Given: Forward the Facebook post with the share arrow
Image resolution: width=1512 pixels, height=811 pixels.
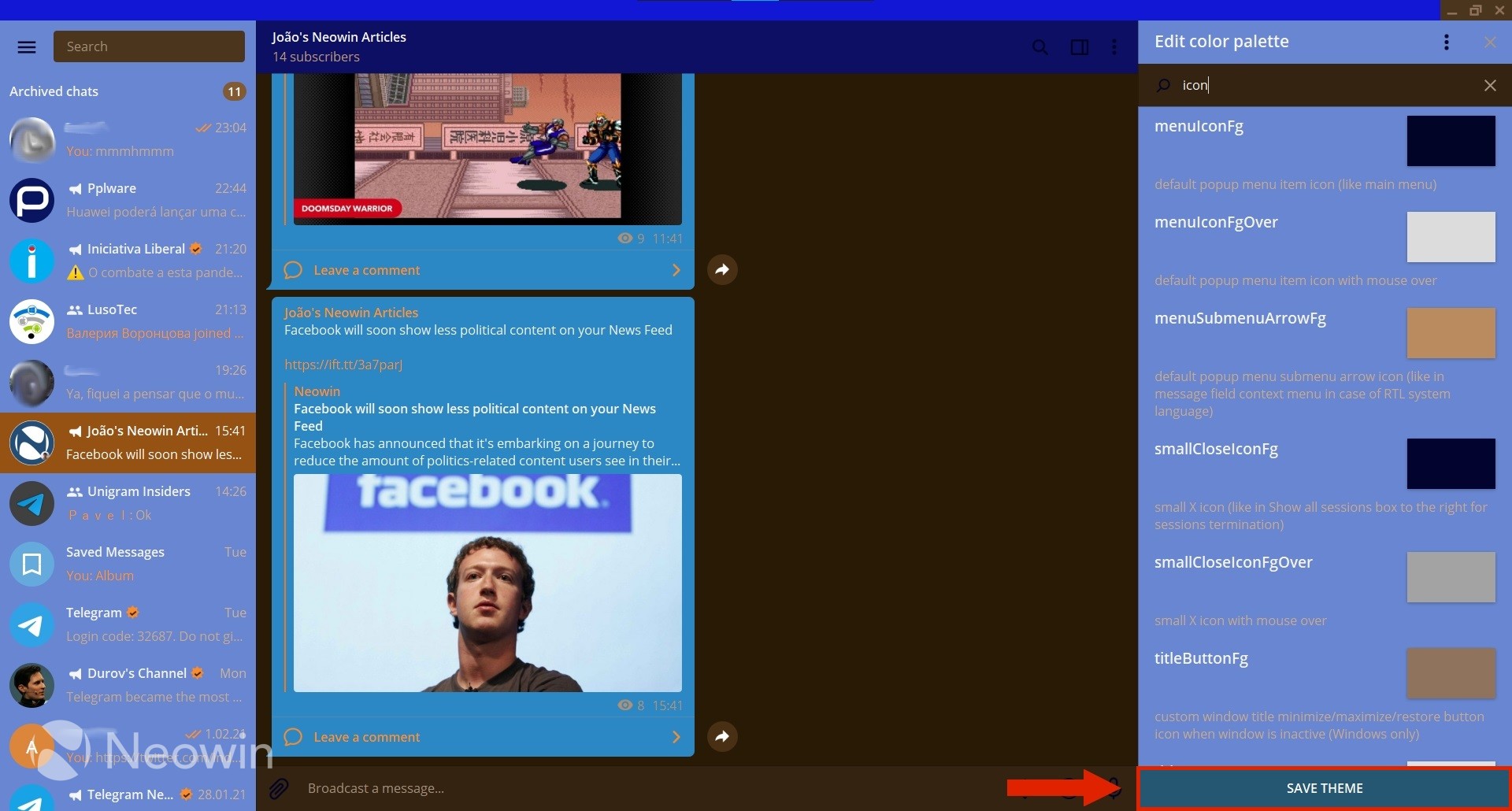Looking at the screenshot, I should click(x=722, y=736).
